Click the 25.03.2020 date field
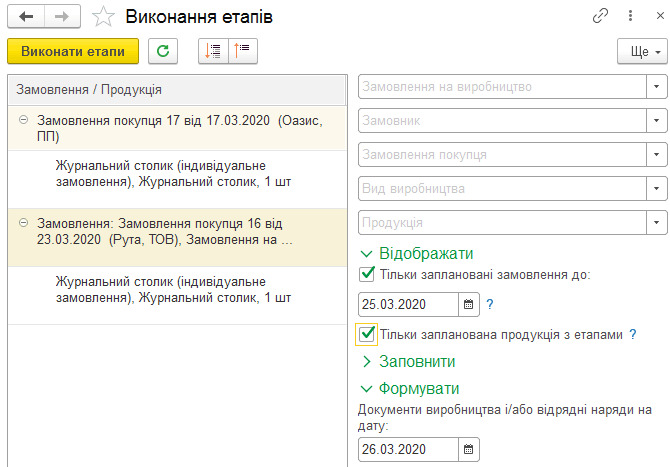 (x=408, y=304)
